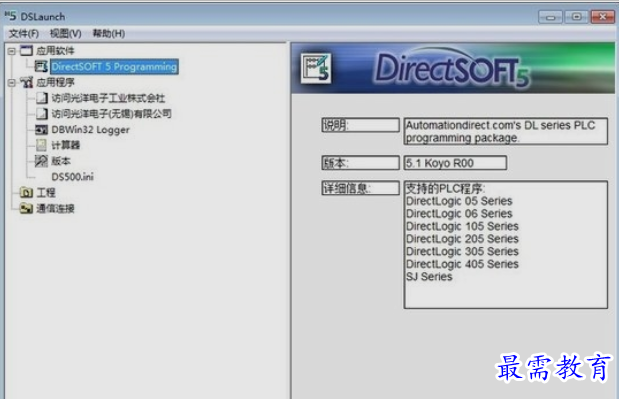This screenshot has height=399, width=619.
Task: Select the 应用程序 root label
Action: click(55, 82)
